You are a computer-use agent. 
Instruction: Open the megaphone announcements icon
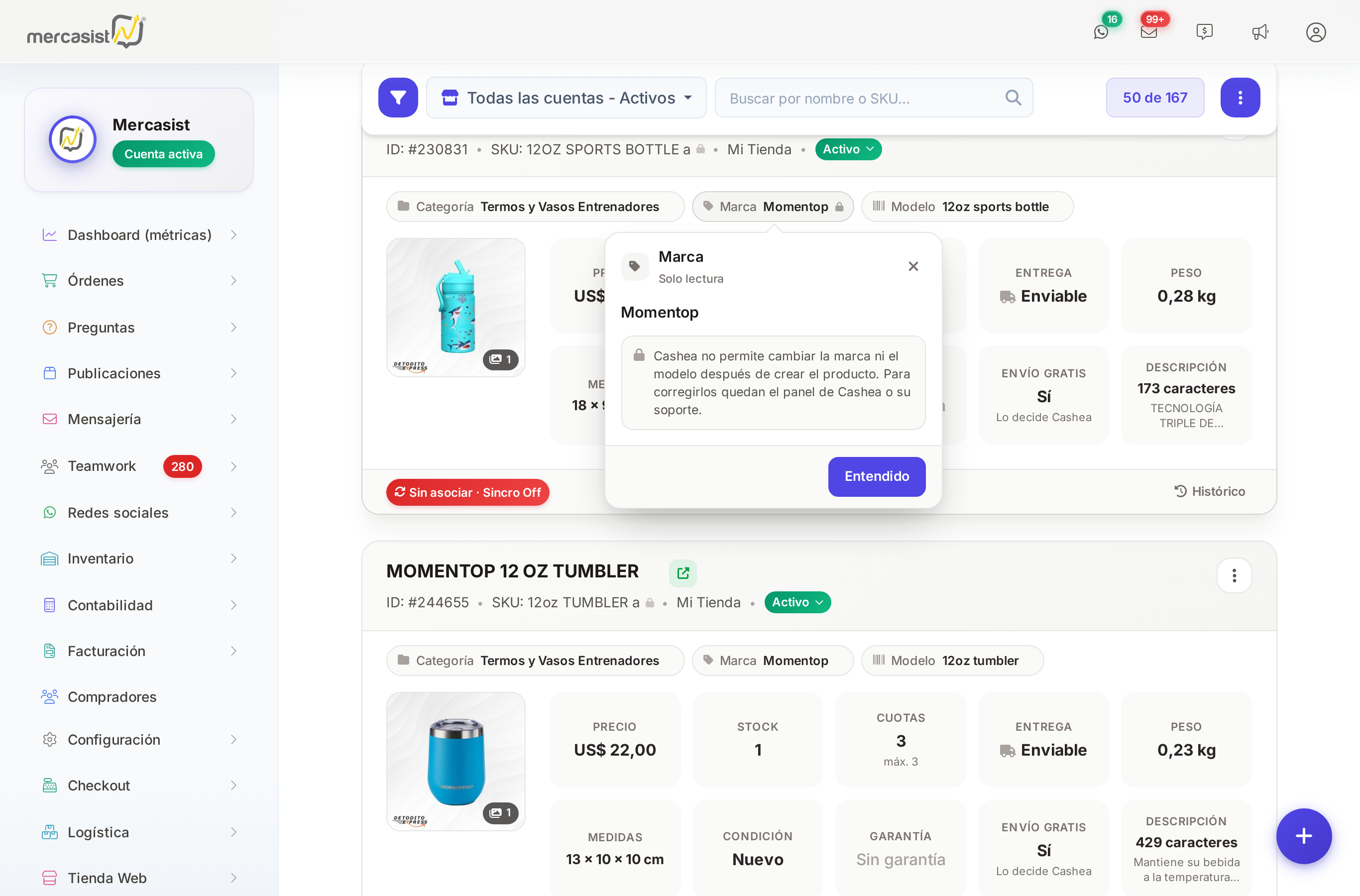(1260, 32)
